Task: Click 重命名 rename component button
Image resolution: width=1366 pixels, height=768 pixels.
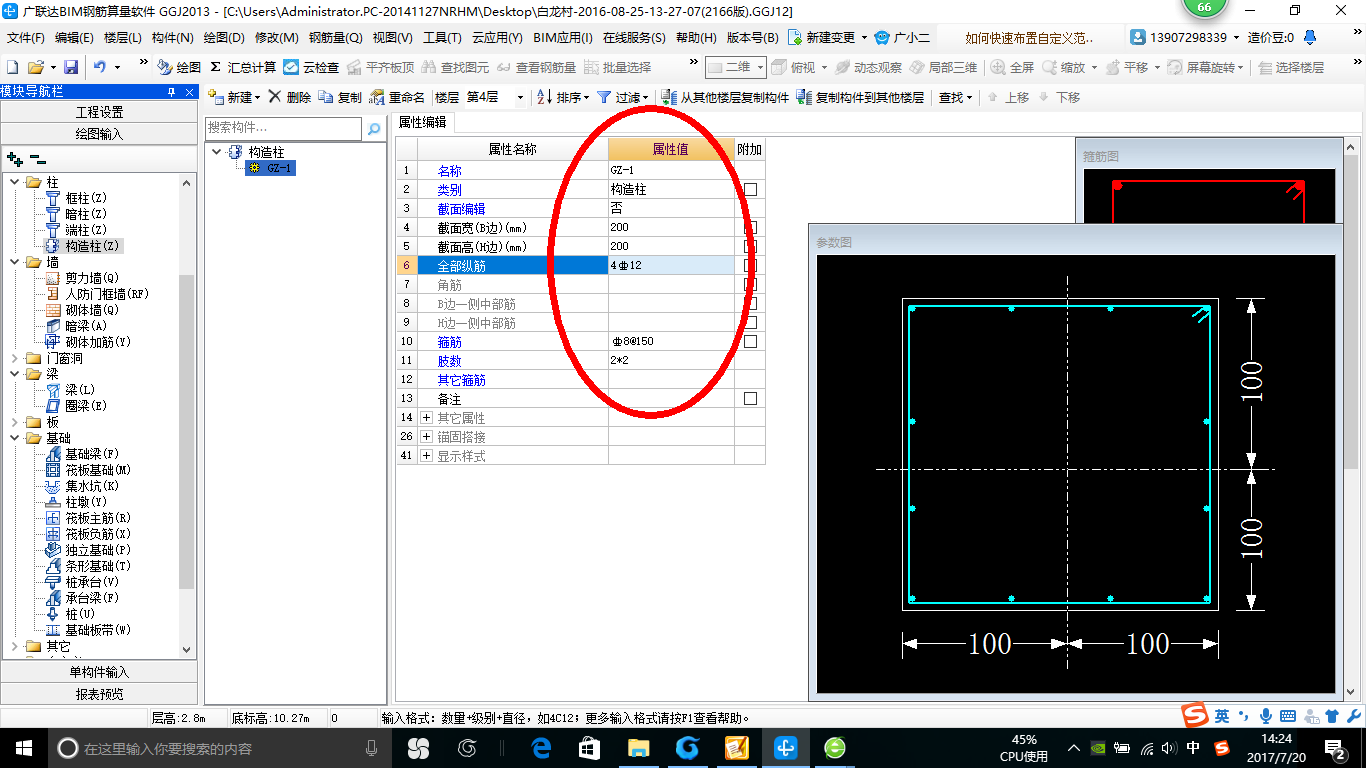Action: pyautogui.click(x=397, y=97)
